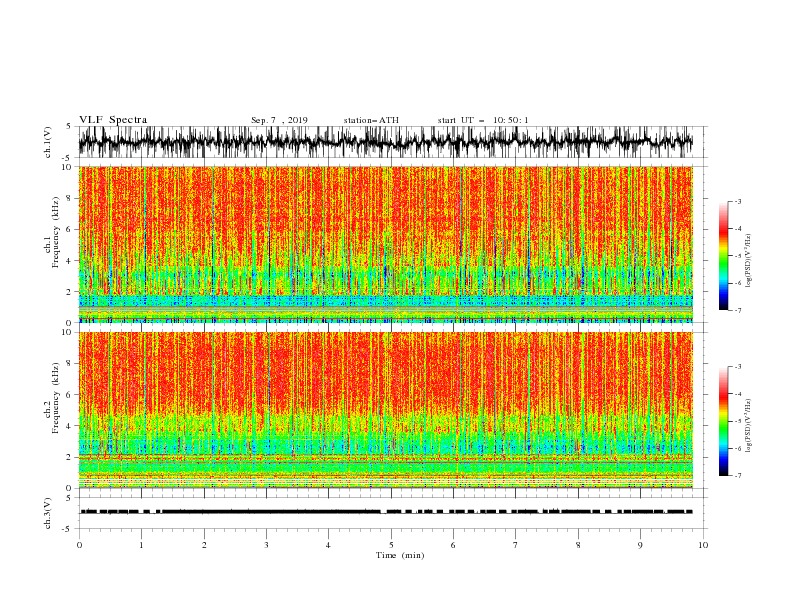The height and width of the screenshot is (612, 792).
Task: Click the "ch.1(V)" waveform axis label
Action: point(48,142)
